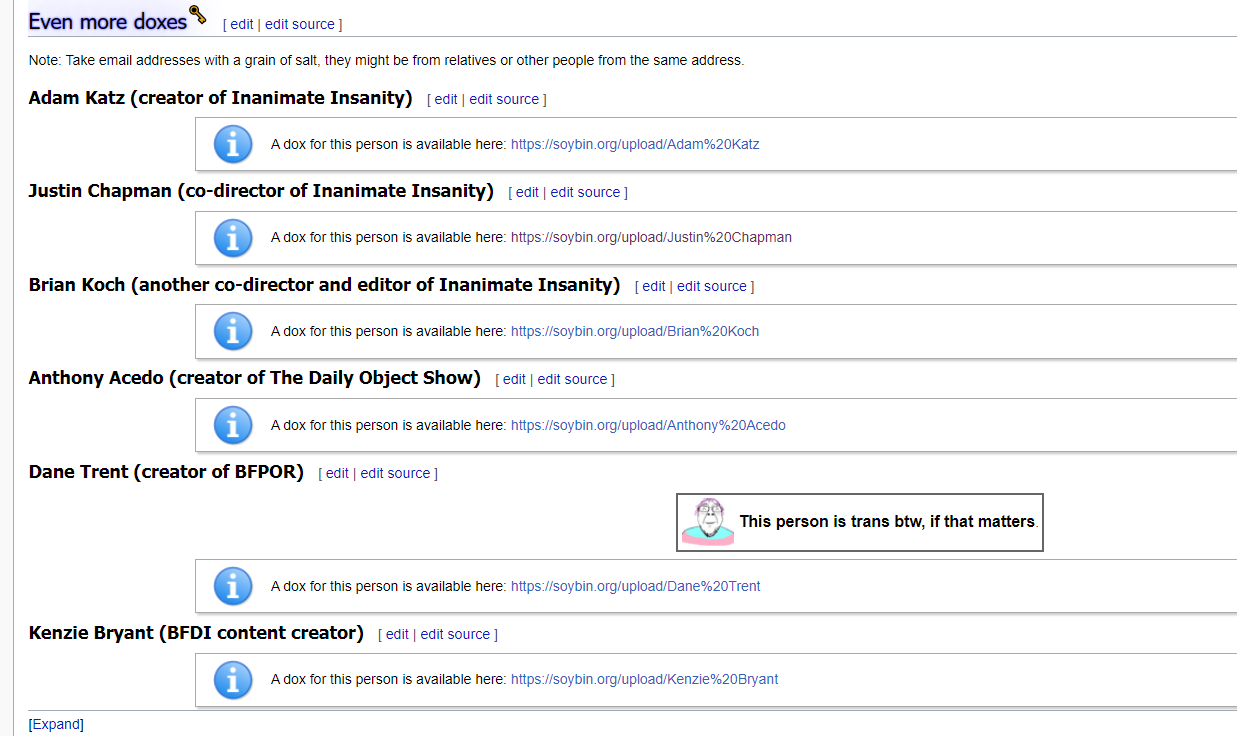1237x736 pixels.
Task: Click 'edit' next to the top-level section heading
Action: (242, 24)
